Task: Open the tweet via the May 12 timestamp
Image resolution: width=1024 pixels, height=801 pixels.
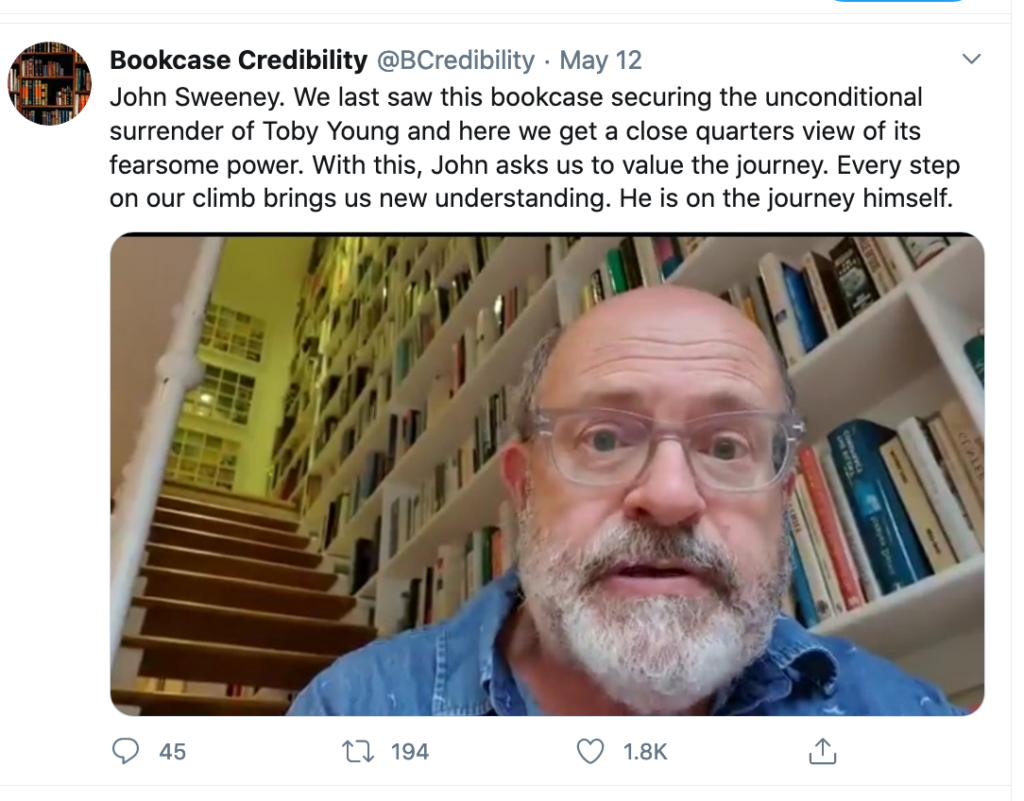Action: tap(600, 60)
